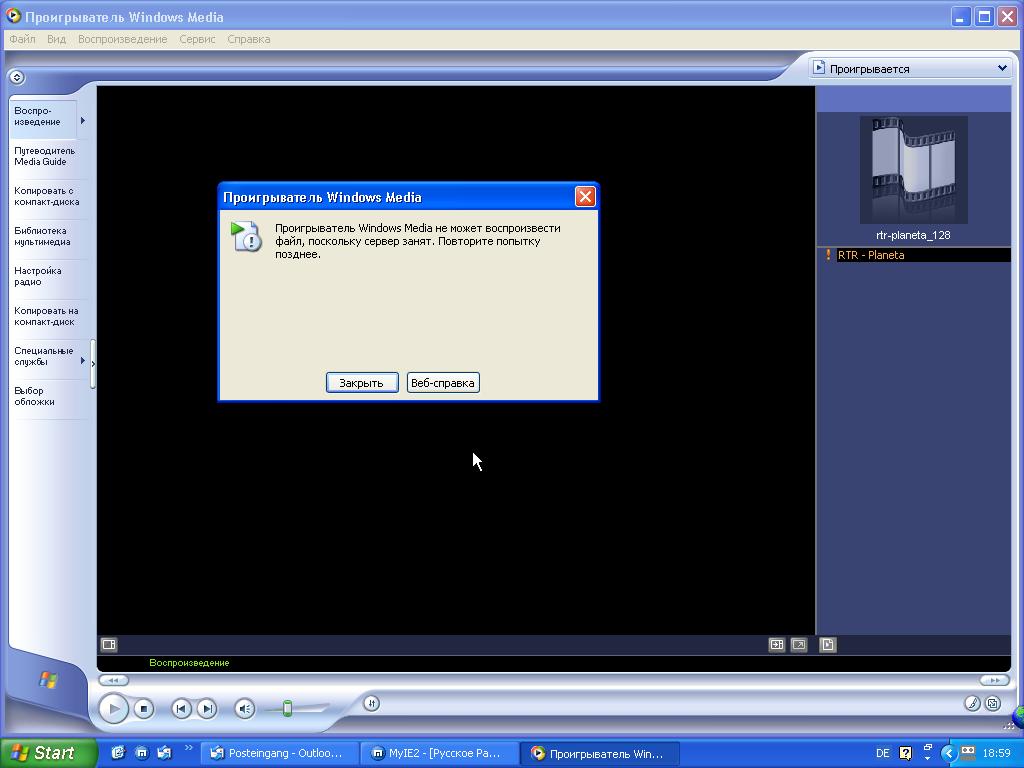Click the fast forward button on seek bar

pos(994,680)
